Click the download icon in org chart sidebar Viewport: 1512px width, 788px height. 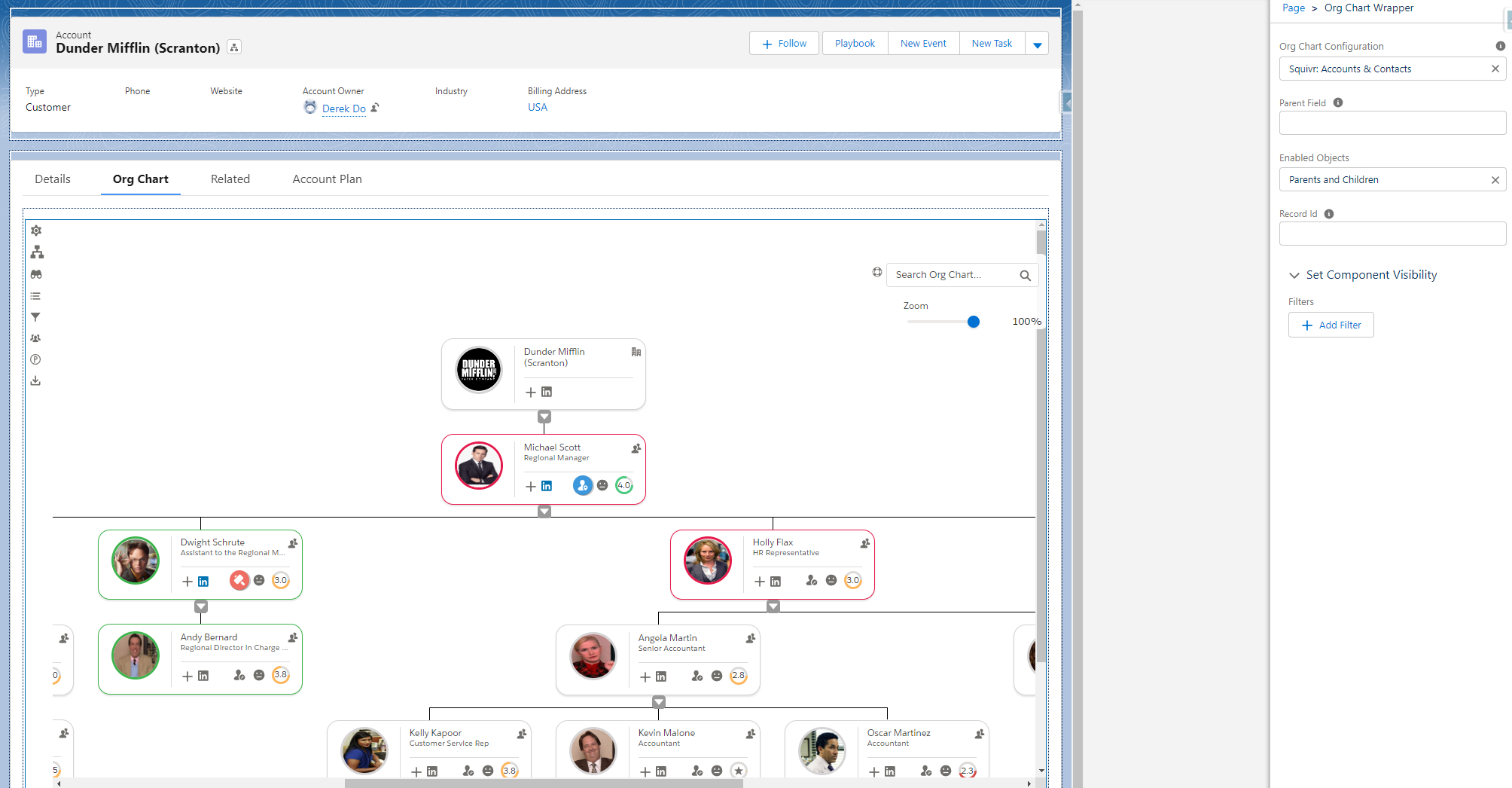coord(35,380)
